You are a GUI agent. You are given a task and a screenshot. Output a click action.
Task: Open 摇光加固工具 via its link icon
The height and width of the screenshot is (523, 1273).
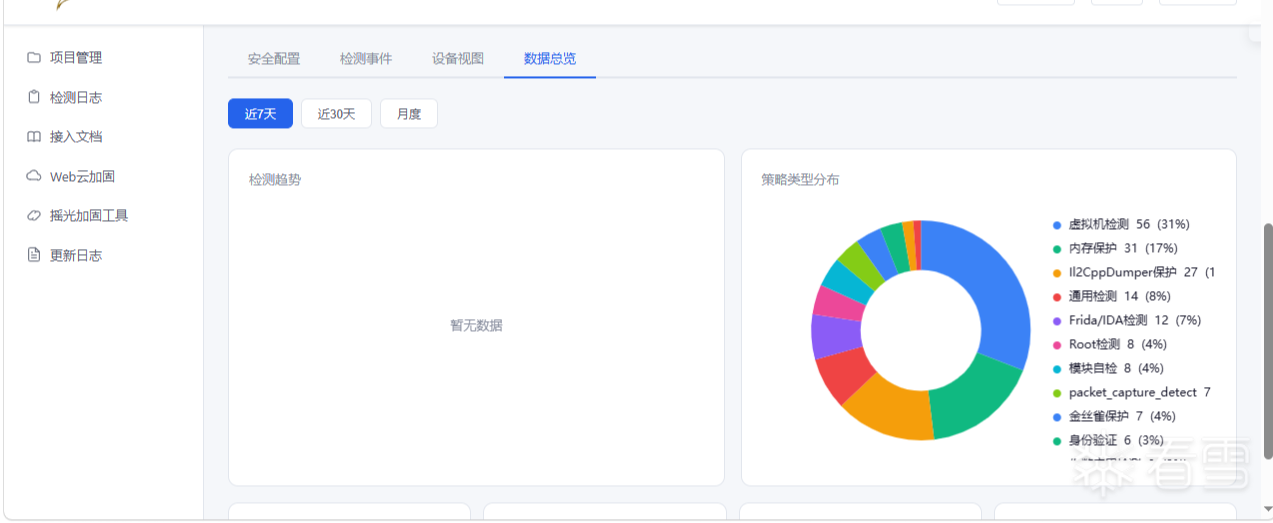34,216
